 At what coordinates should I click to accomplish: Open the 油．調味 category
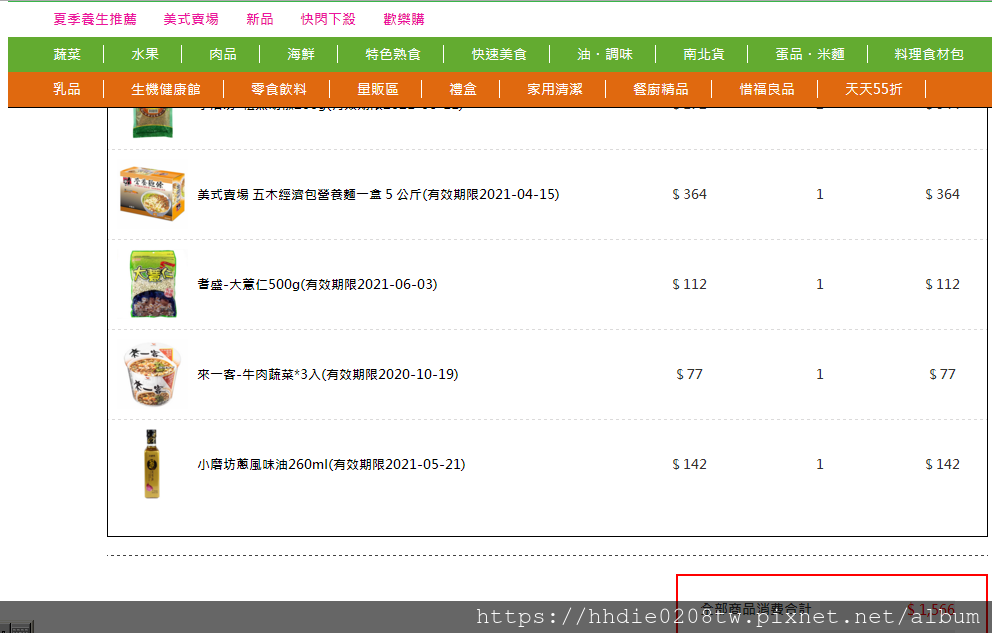pyautogui.click(x=605, y=54)
